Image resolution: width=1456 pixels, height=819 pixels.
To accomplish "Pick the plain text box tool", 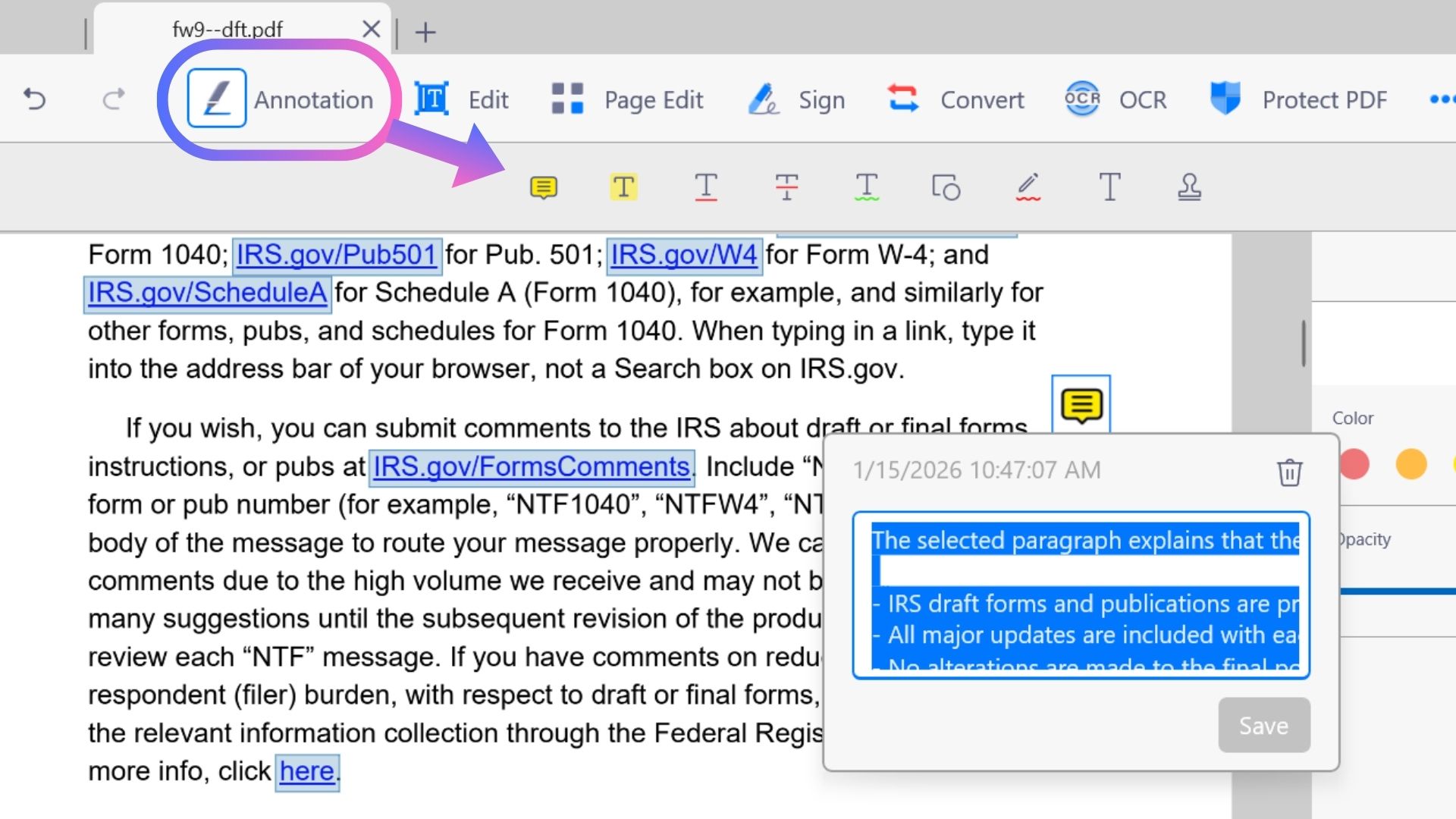I will click(x=1109, y=187).
